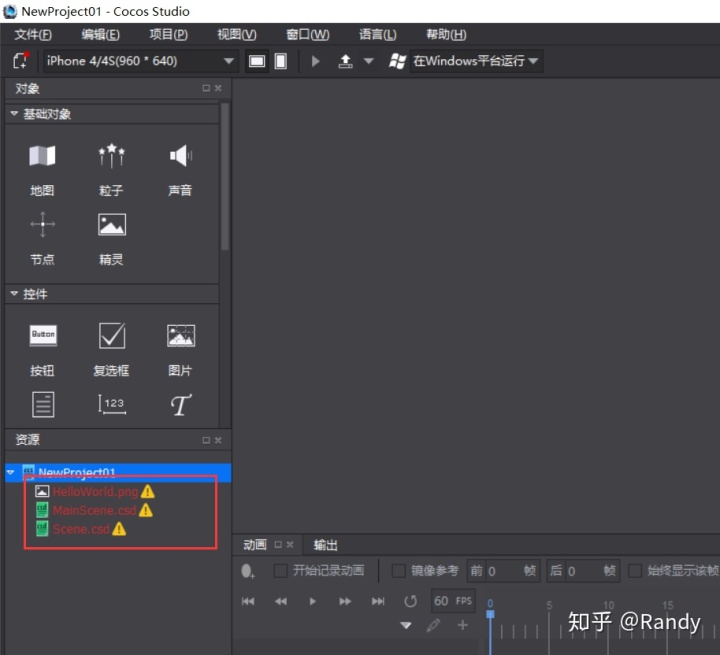Float the 资源 panel
The width and height of the screenshot is (720, 655).
pos(206,440)
